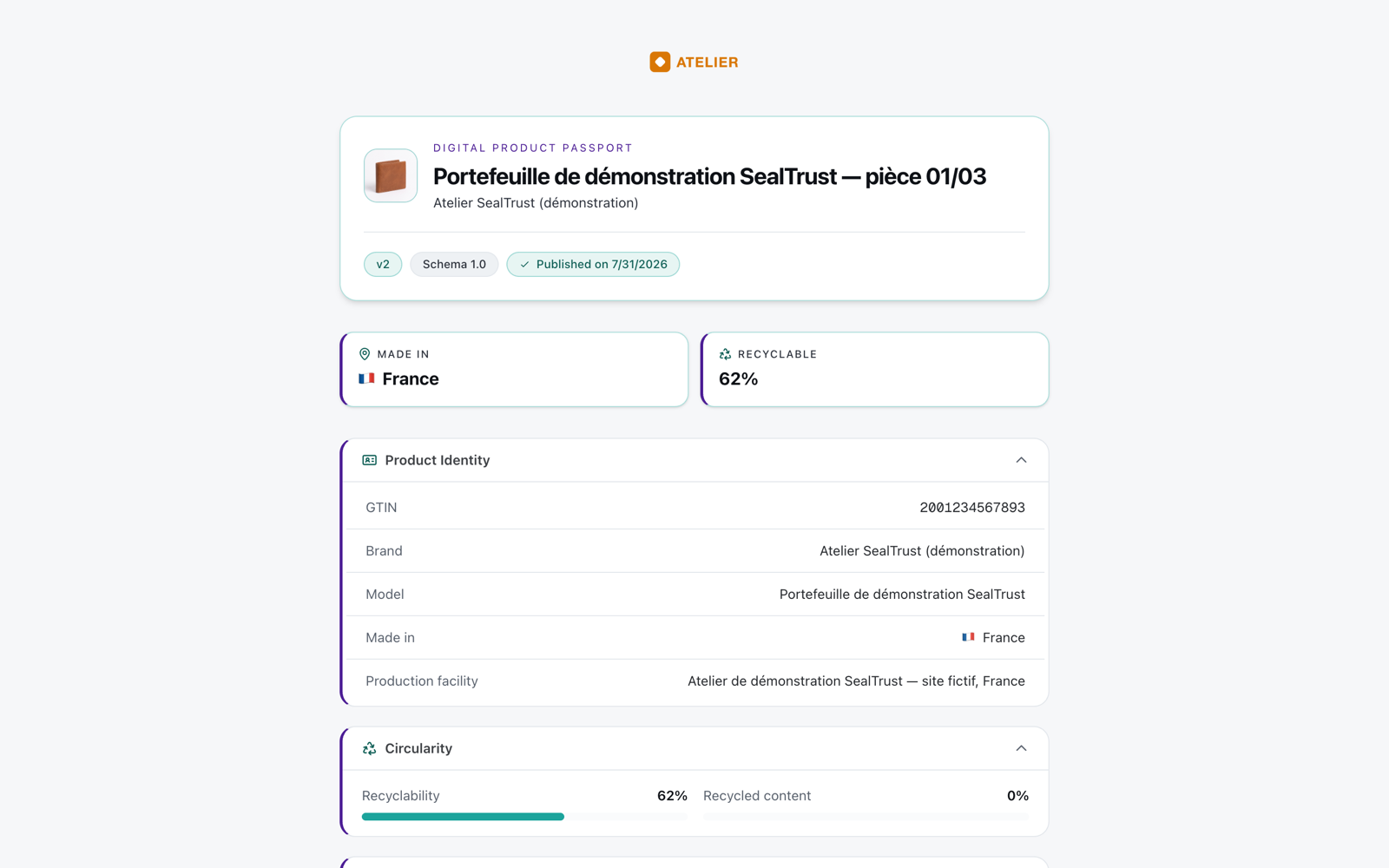Click the Recyclability progress bar
This screenshot has width=1389, height=868.
point(524,817)
